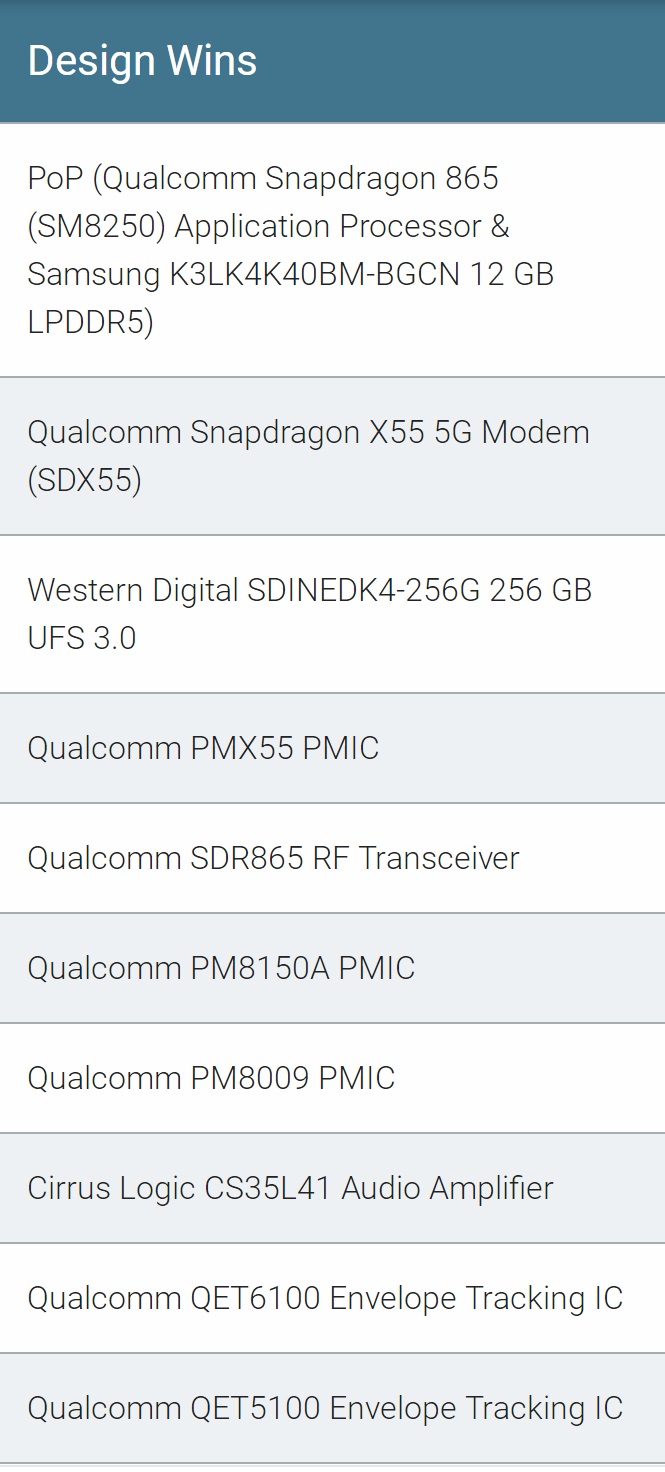Click the Samsung K3LK4K40BM-BGCN 12 GB text

coord(290,274)
